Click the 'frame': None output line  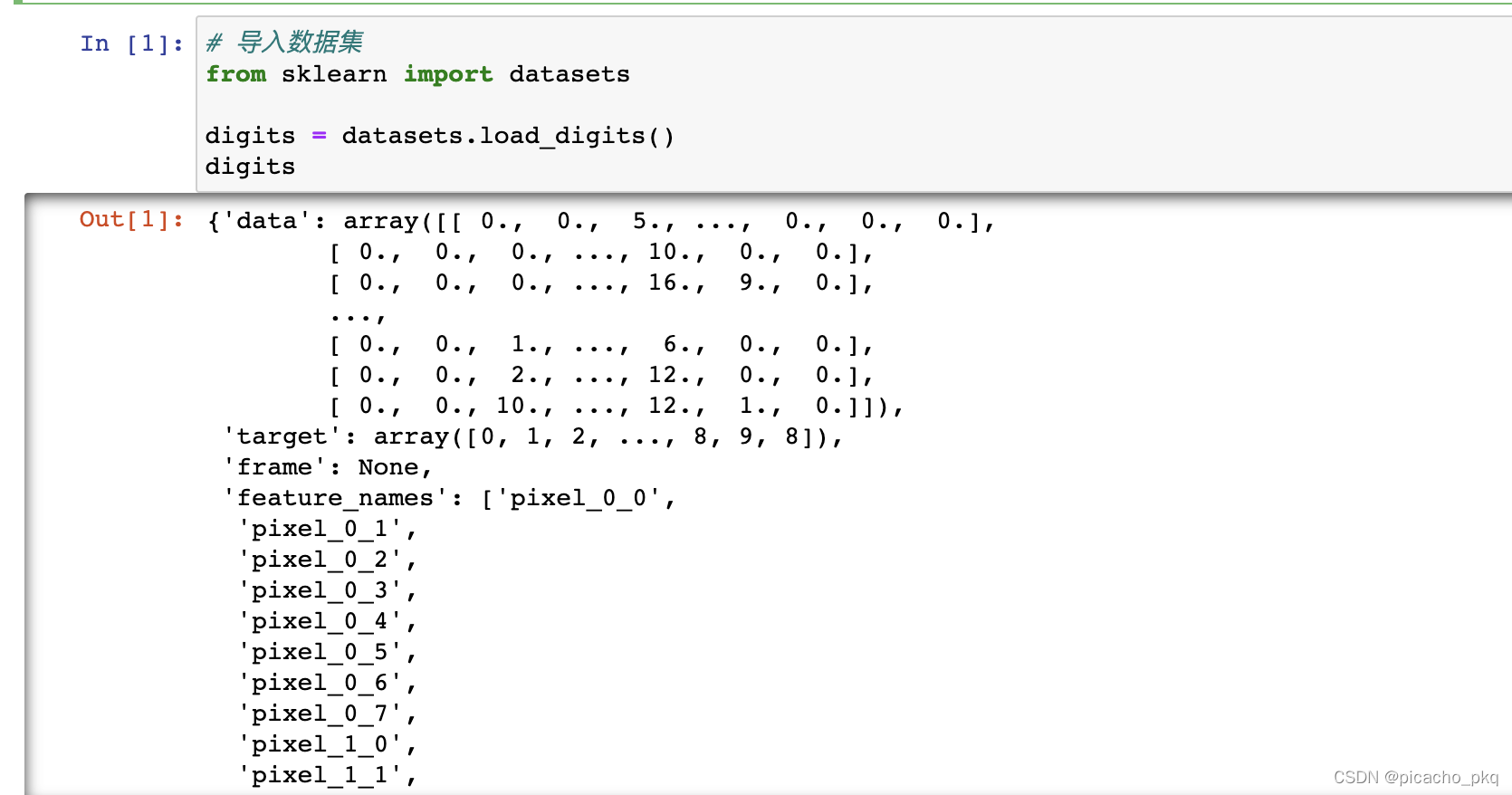click(x=328, y=467)
